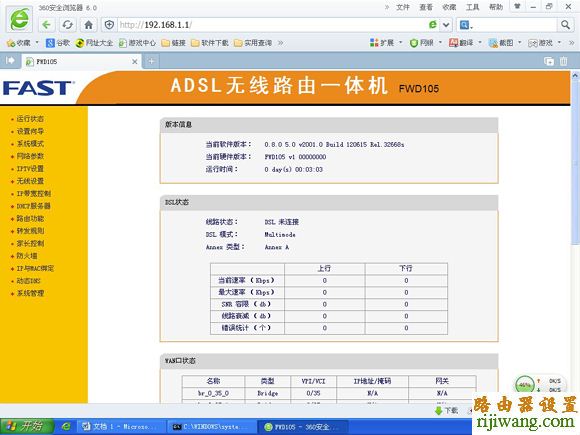The image size is (580, 435).
Task: Open 家长控制 parental control
Action: pyautogui.click(x=30, y=243)
